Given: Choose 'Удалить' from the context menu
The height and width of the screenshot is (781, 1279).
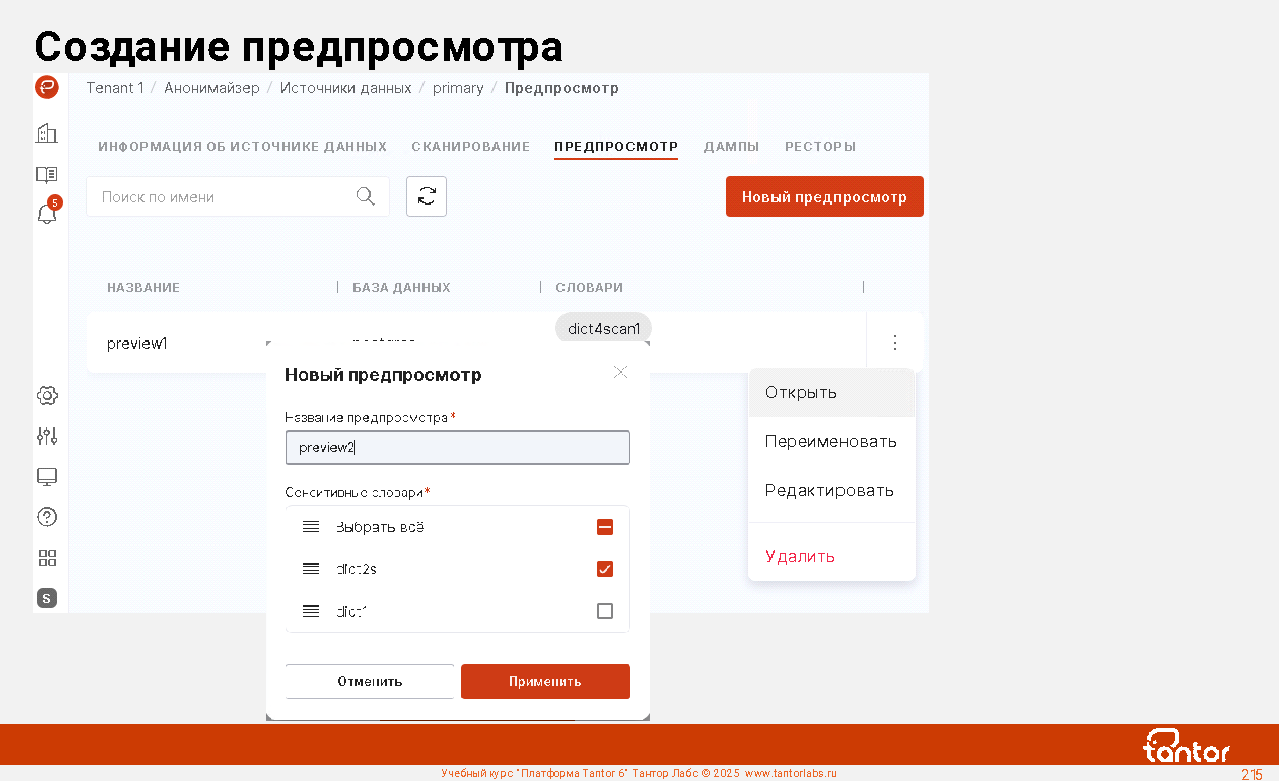Looking at the screenshot, I should pos(800,556).
